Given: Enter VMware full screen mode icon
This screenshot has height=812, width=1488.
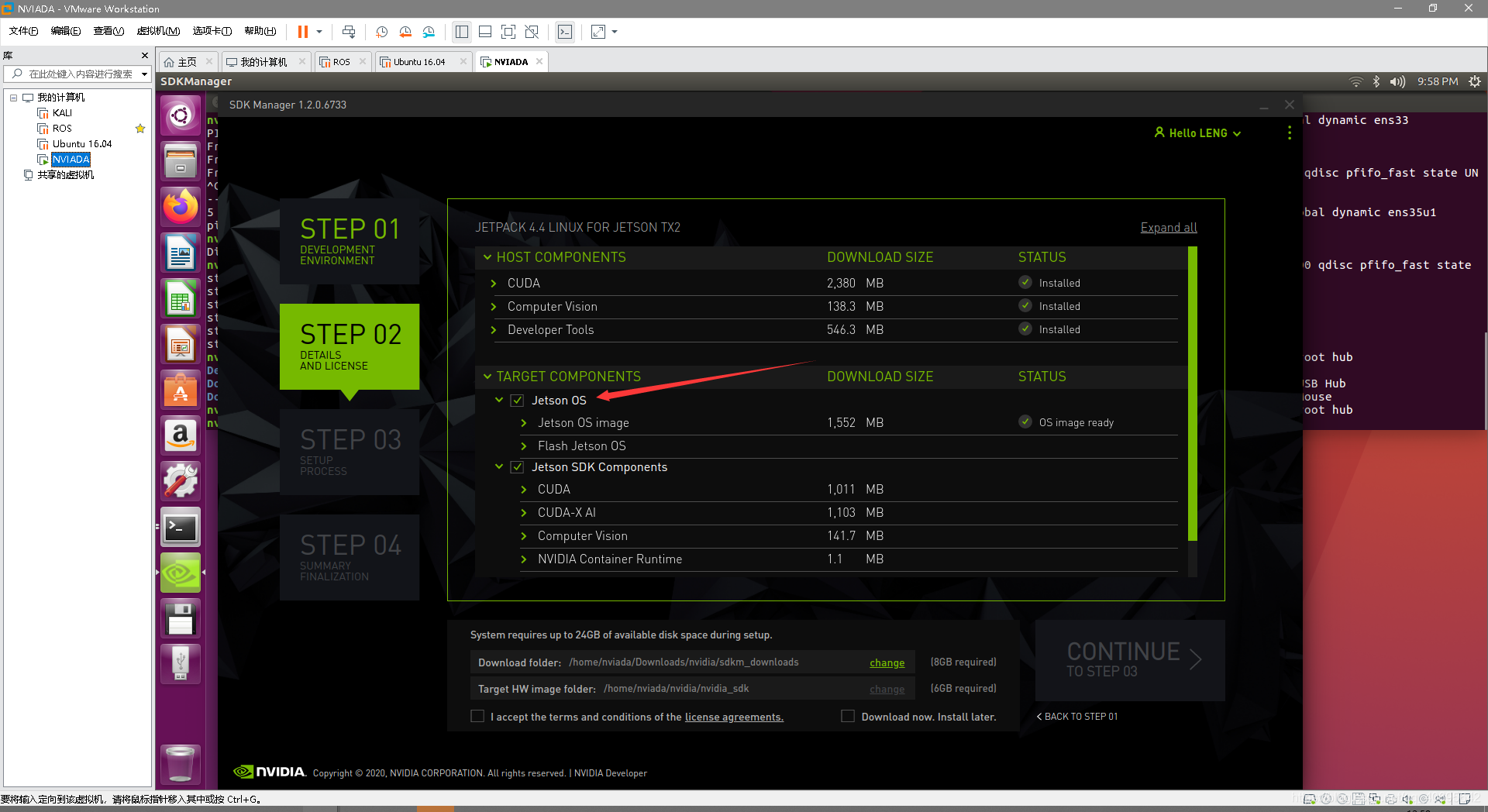Looking at the screenshot, I should 508,32.
